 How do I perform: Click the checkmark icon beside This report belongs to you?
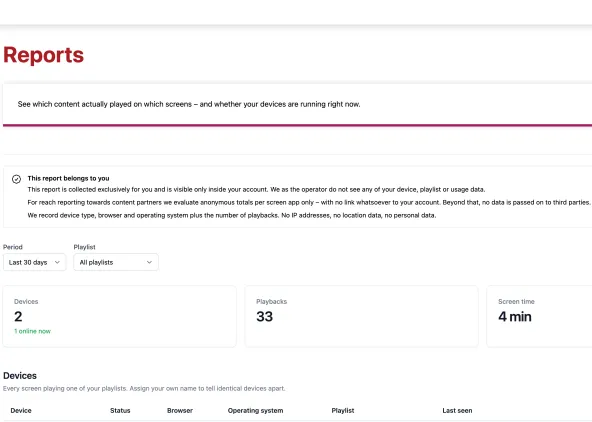[16, 179]
